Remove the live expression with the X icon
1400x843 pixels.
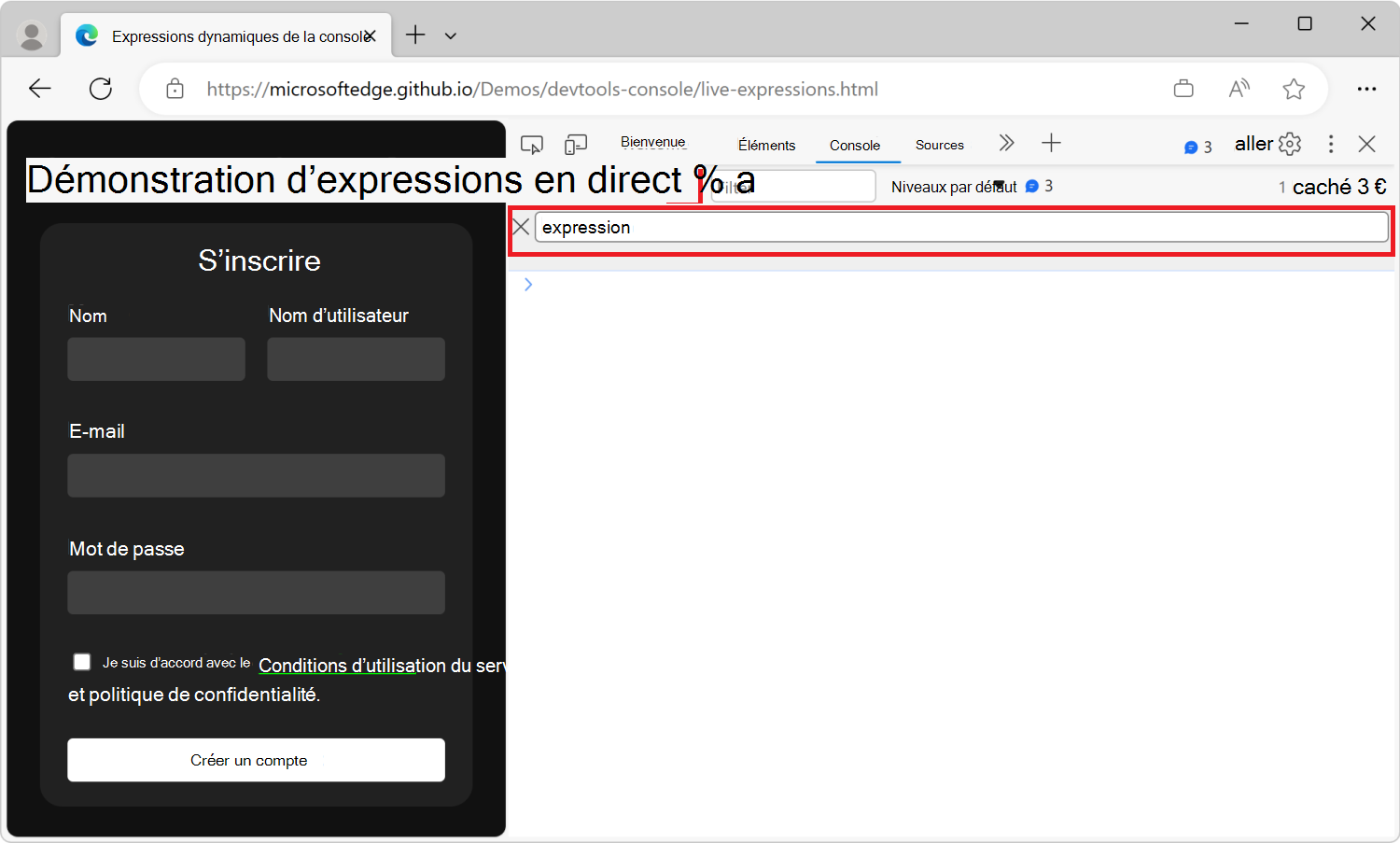tap(520, 226)
